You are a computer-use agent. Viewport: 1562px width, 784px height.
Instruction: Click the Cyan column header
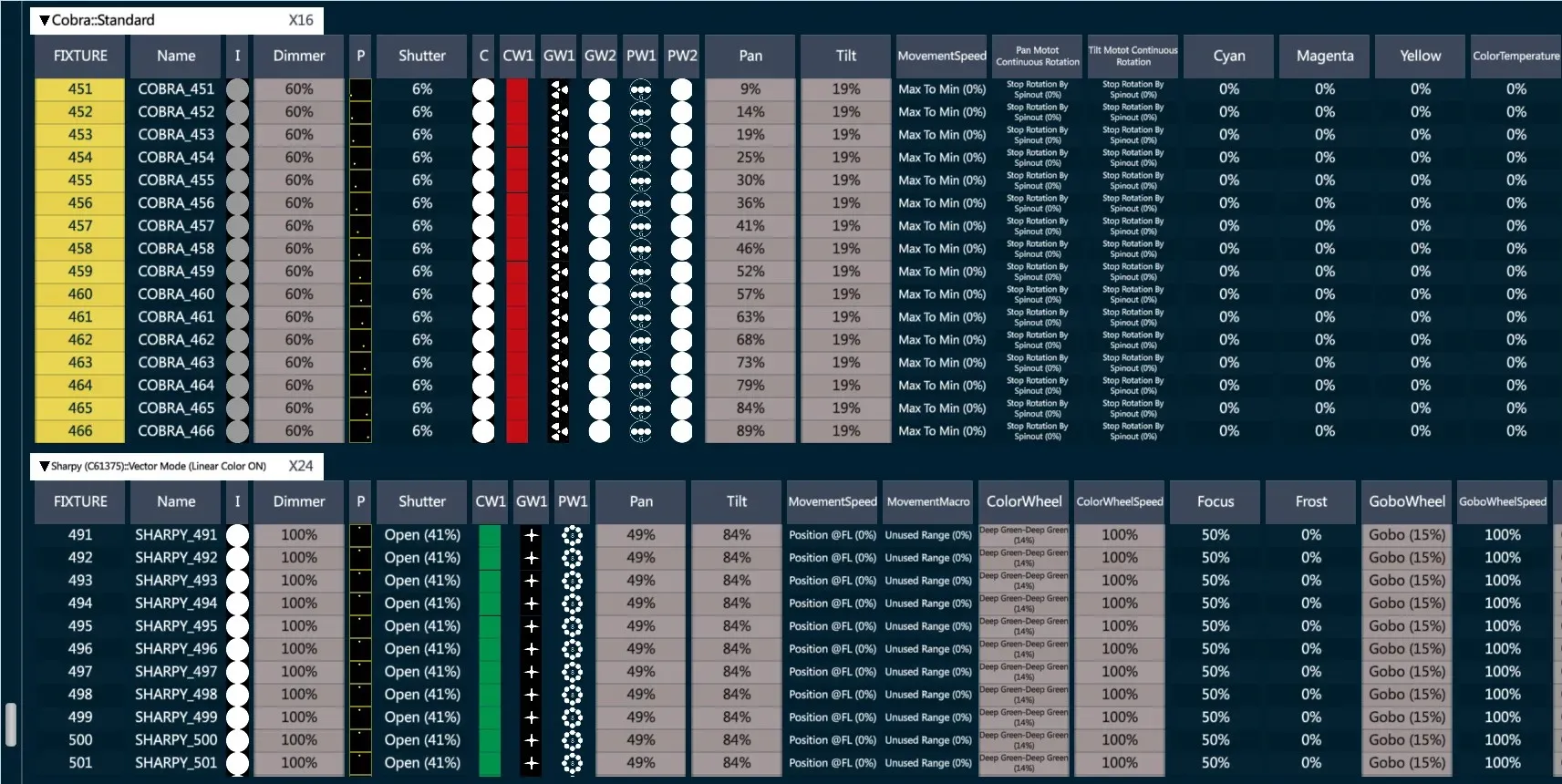pos(1229,56)
